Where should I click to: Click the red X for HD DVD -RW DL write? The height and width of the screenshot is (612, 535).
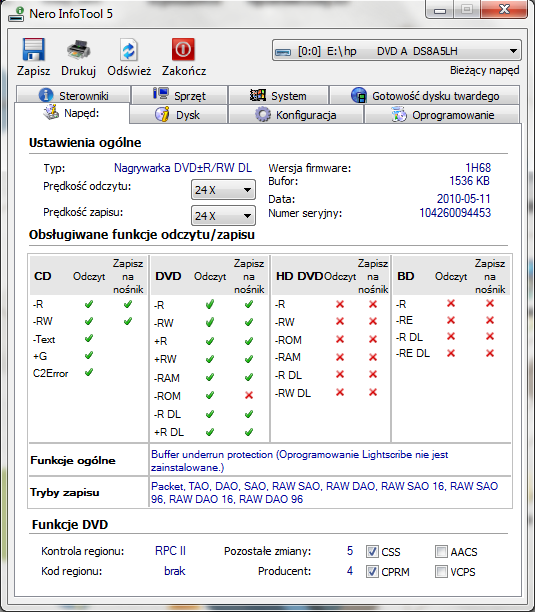(x=373, y=392)
